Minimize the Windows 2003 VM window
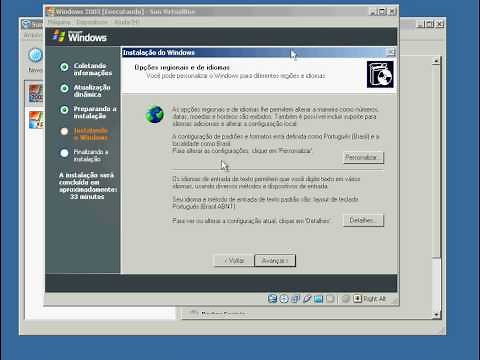The height and width of the screenshot is (360, 480). 373,12
